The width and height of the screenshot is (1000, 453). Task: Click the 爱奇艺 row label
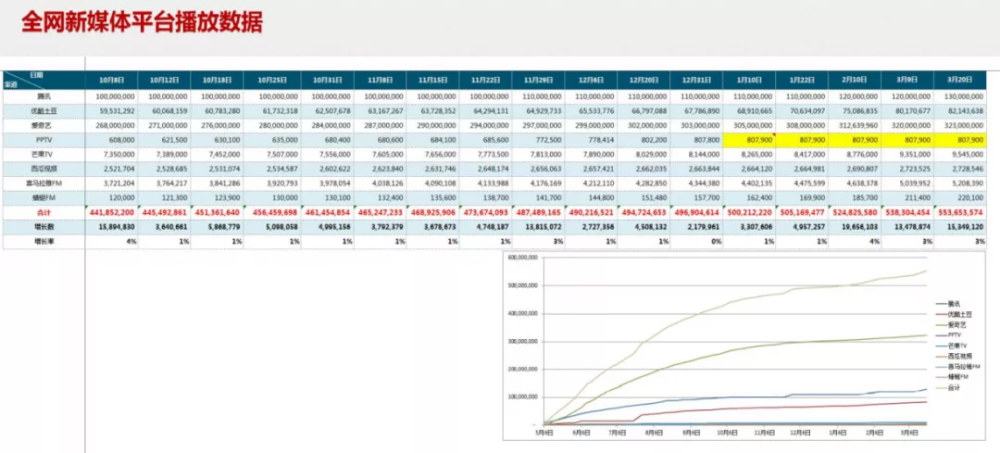point(43,126)
